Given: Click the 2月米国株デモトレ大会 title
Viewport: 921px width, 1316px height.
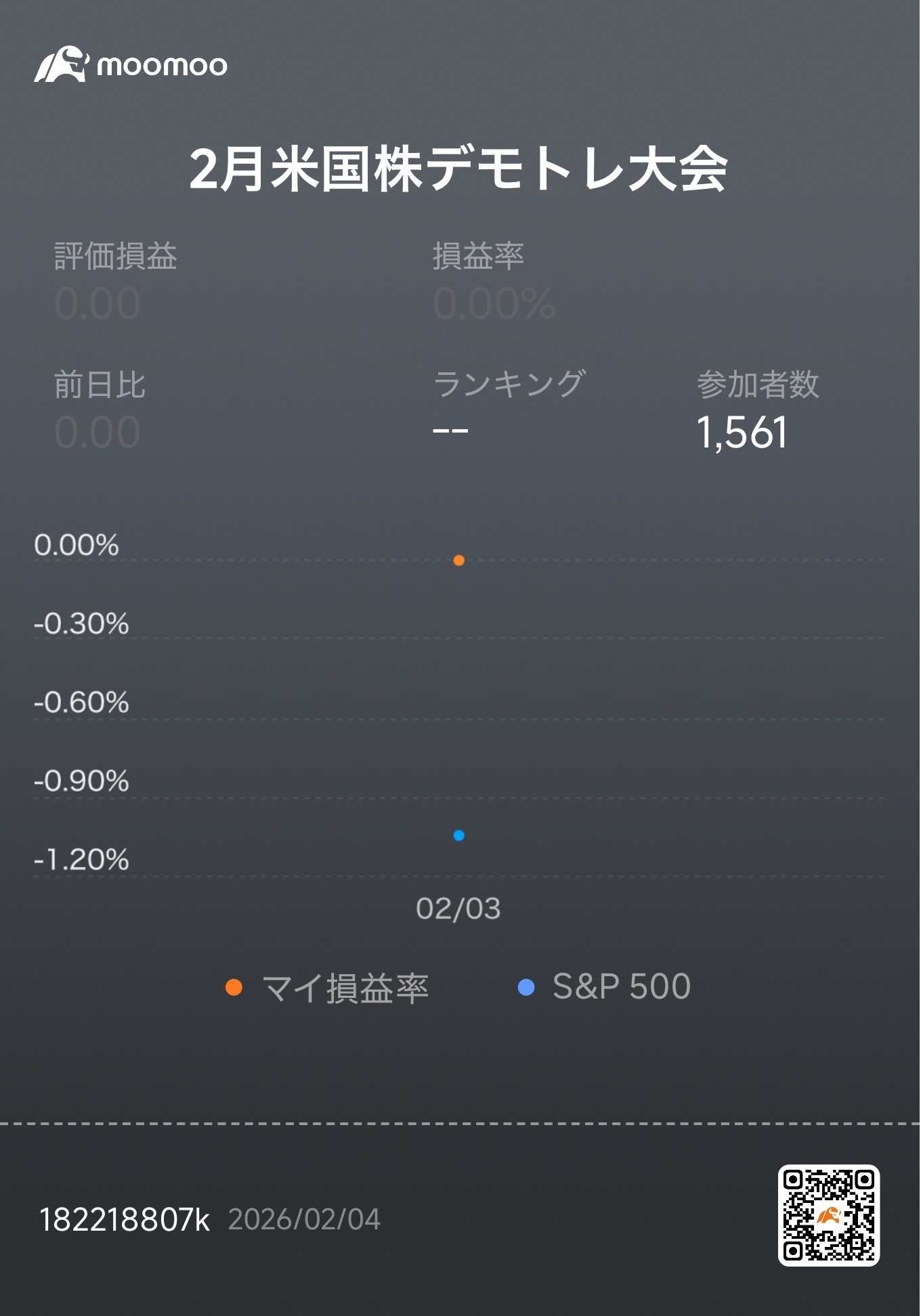Looking at the screenshot, I should [458, 169].
